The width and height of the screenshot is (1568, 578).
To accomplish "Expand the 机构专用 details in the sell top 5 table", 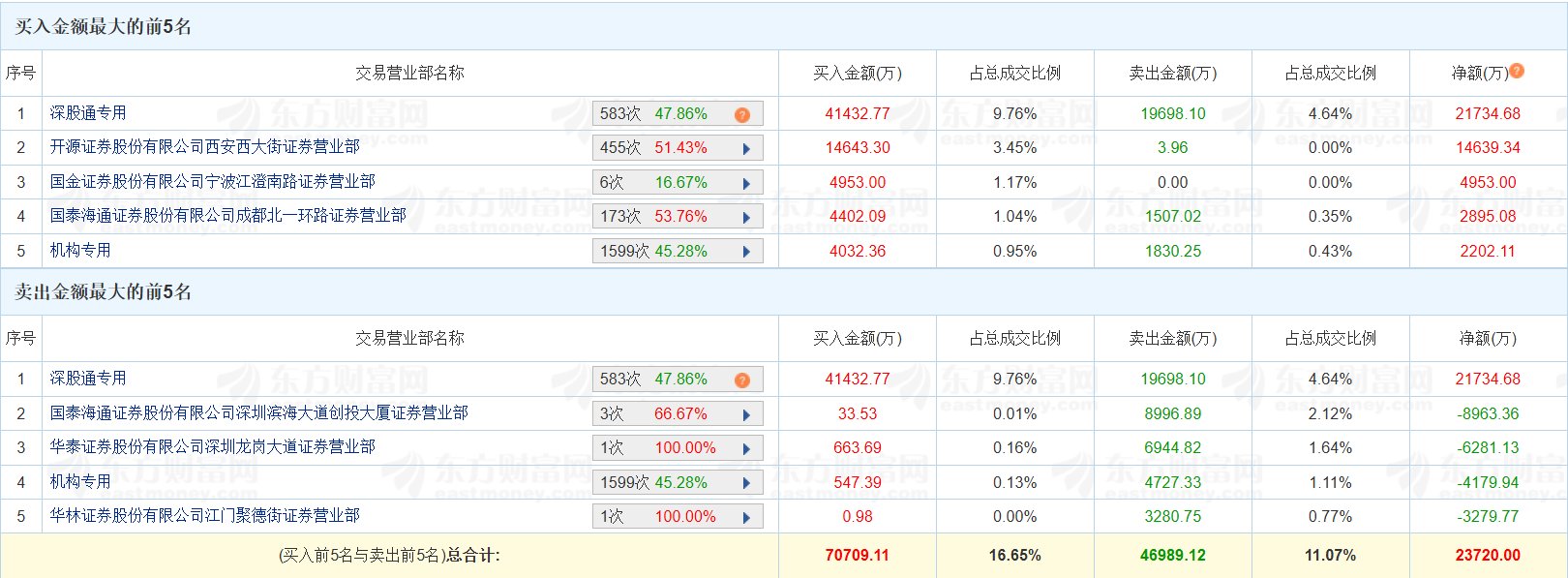I will [746, 483].
